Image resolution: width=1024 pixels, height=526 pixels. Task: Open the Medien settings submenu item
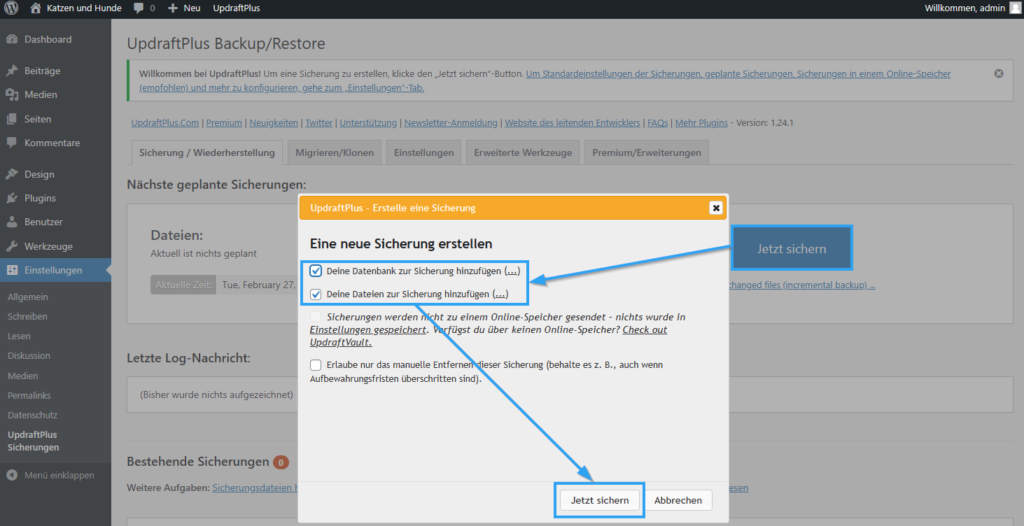23,376
